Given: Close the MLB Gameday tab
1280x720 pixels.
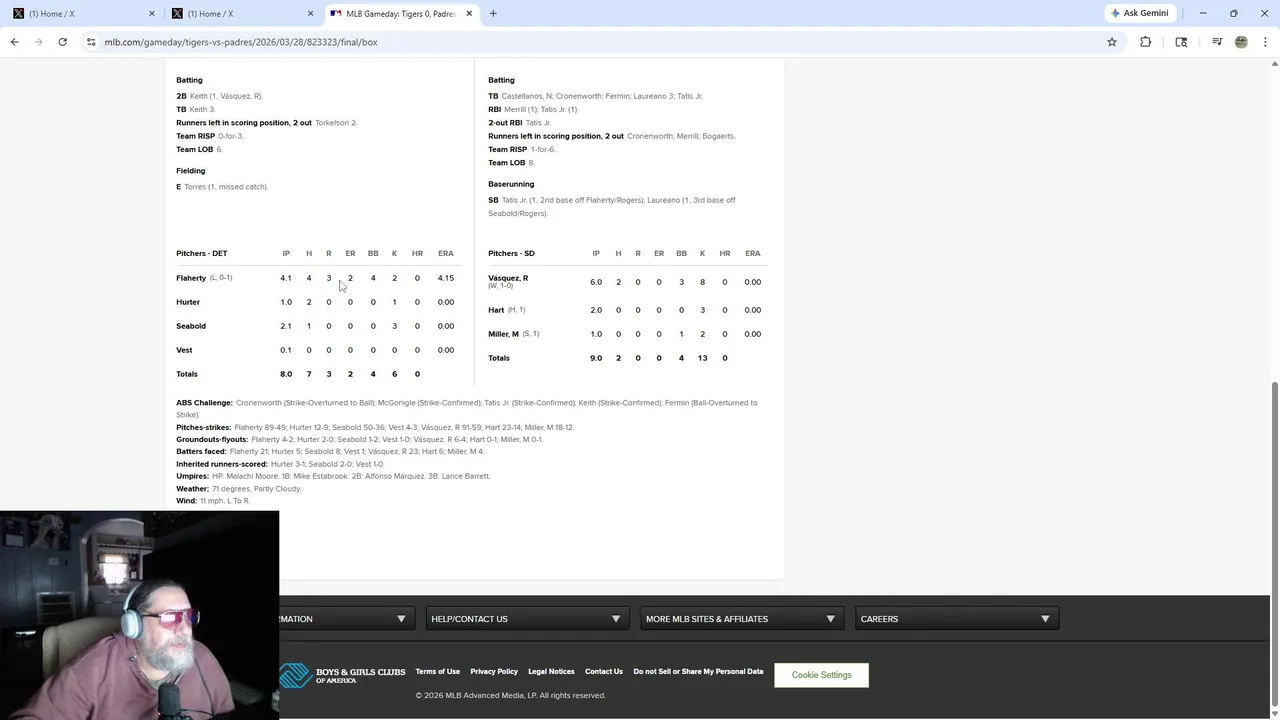Looking at the screenshot, I should click(x=469, y=14).
